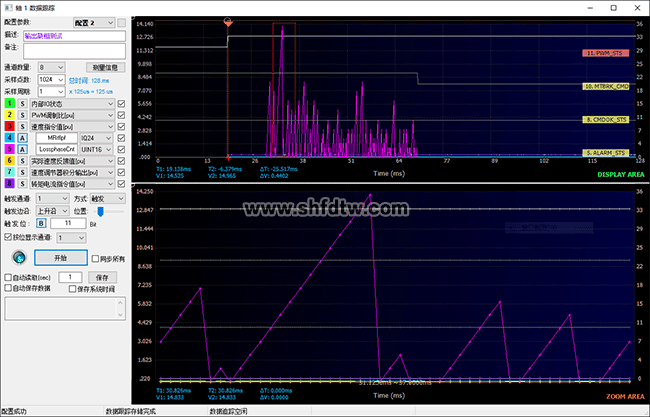The image size is (650, 417).
Task: Click the S button beside channel 1
Action: click(x=21, y=103)
